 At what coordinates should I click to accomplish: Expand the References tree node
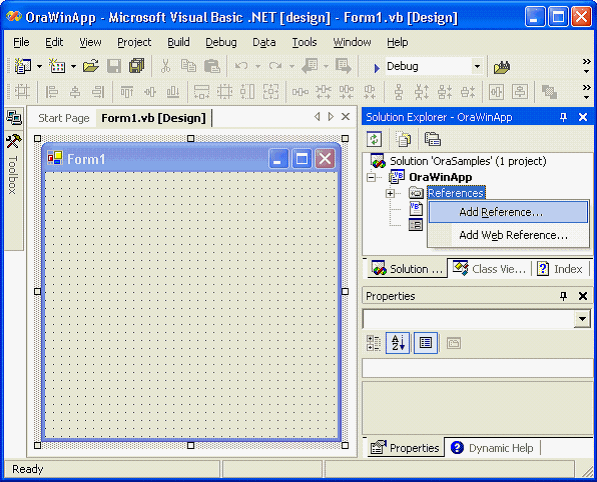(390, 193)
